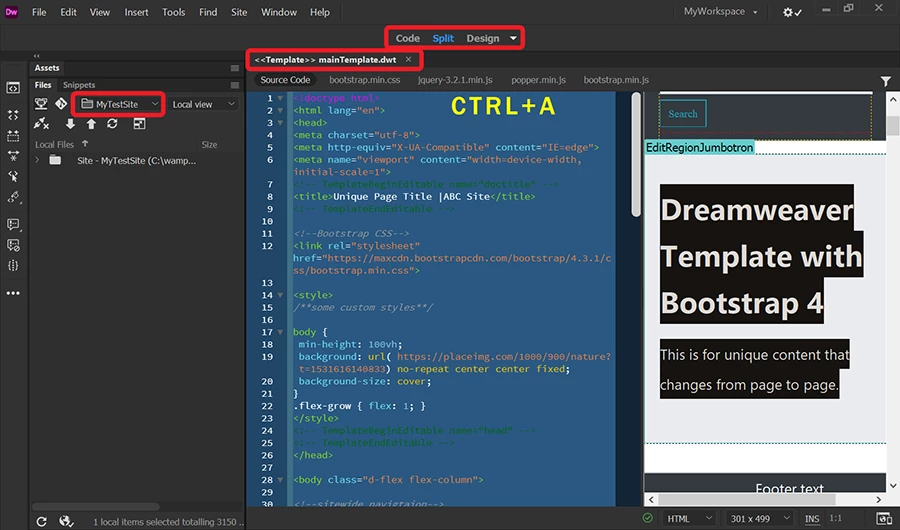This screenshot has height=530, width=900.
Task: Open the Assets panel options menu icon
Action: pos(235,68)
